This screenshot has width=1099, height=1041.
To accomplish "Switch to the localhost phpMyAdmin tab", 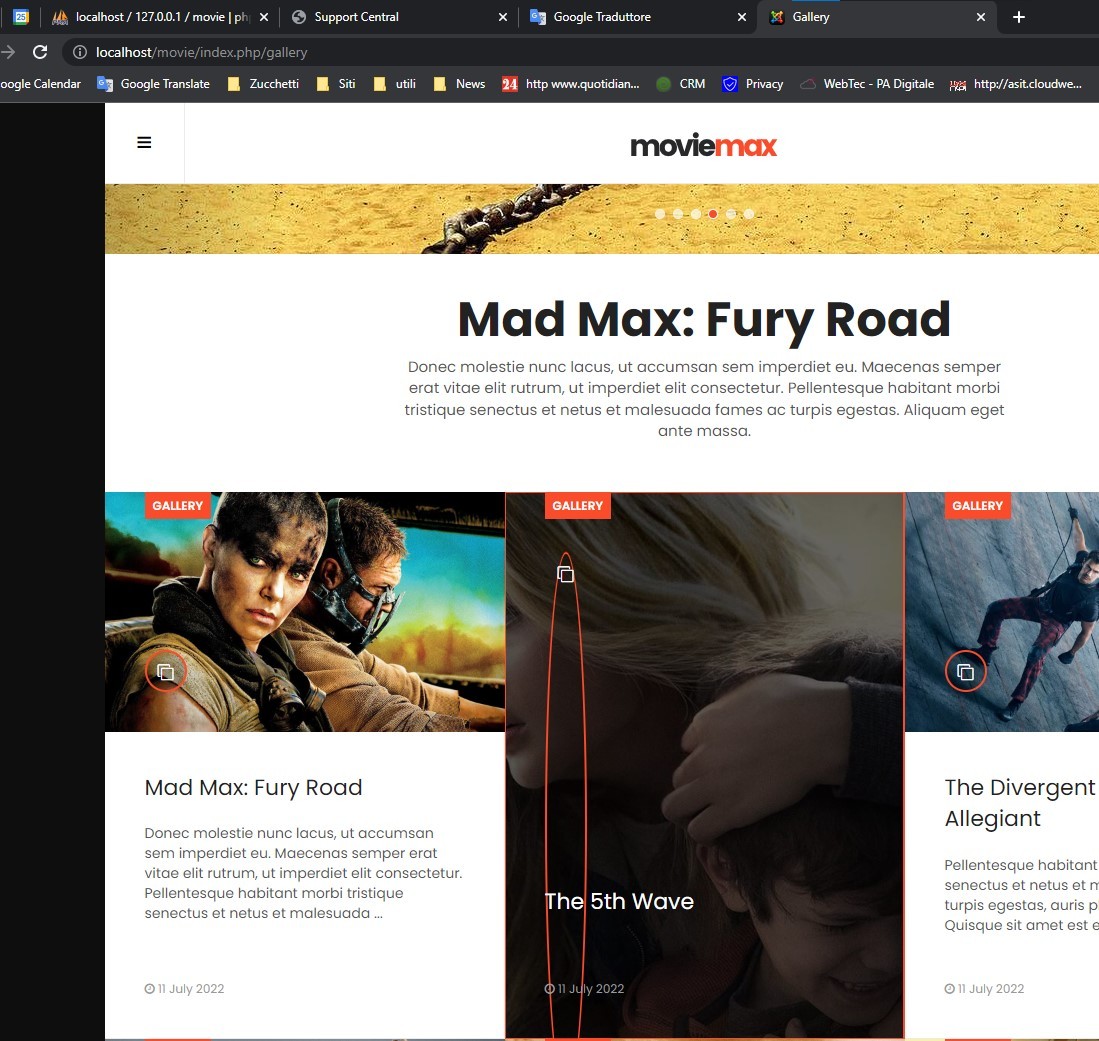I will click(x=161, y=17).
